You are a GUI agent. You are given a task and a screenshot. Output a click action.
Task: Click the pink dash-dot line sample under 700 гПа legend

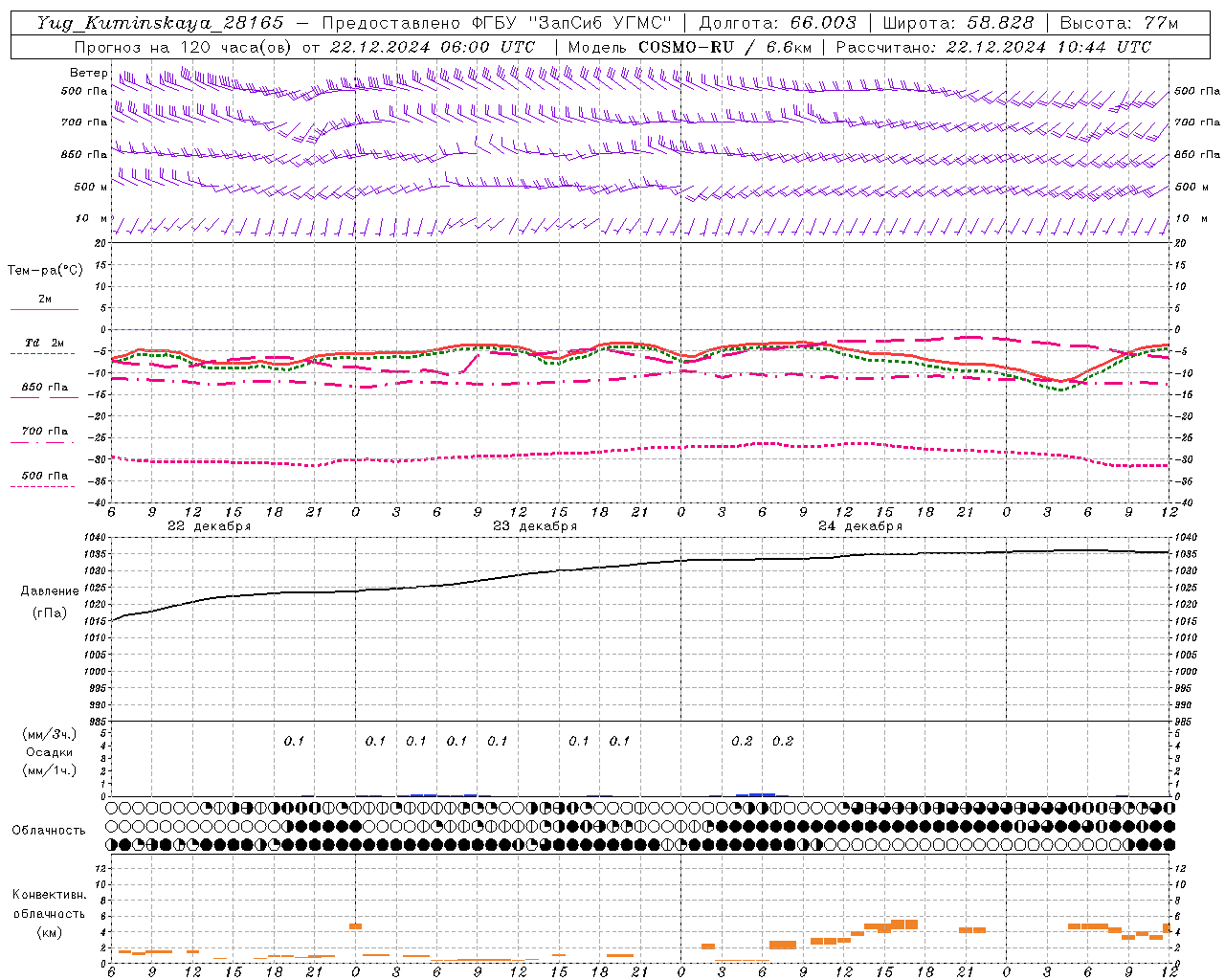[44, 442]
